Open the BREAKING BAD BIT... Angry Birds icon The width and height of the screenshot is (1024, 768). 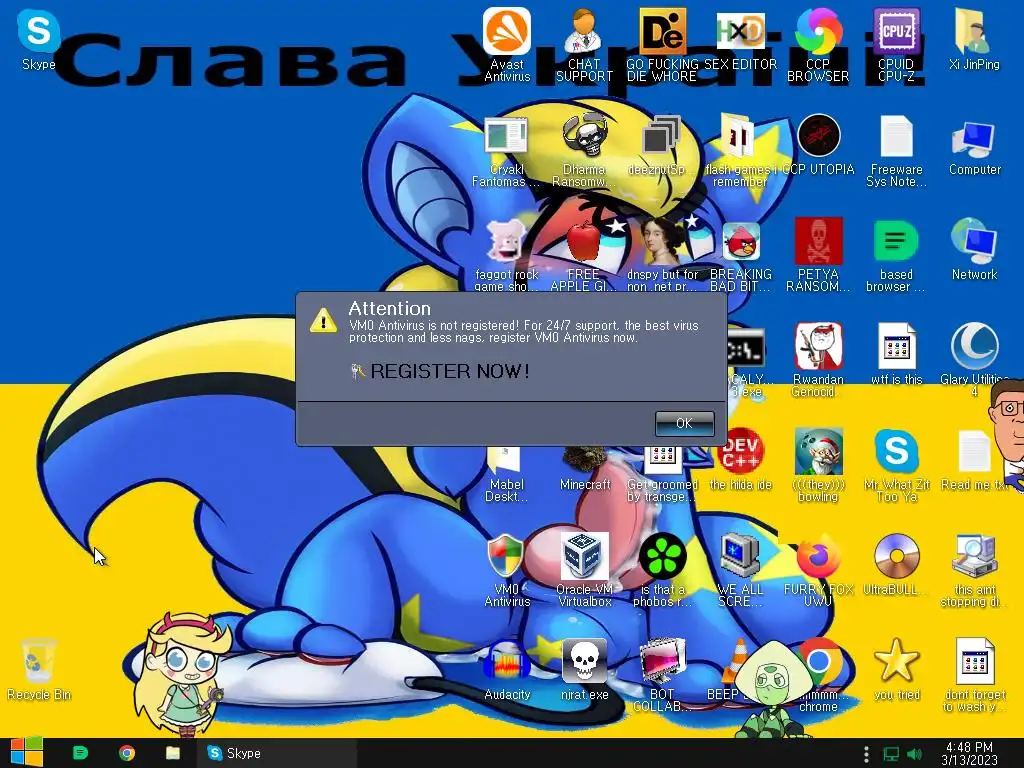tap(741, 256)
